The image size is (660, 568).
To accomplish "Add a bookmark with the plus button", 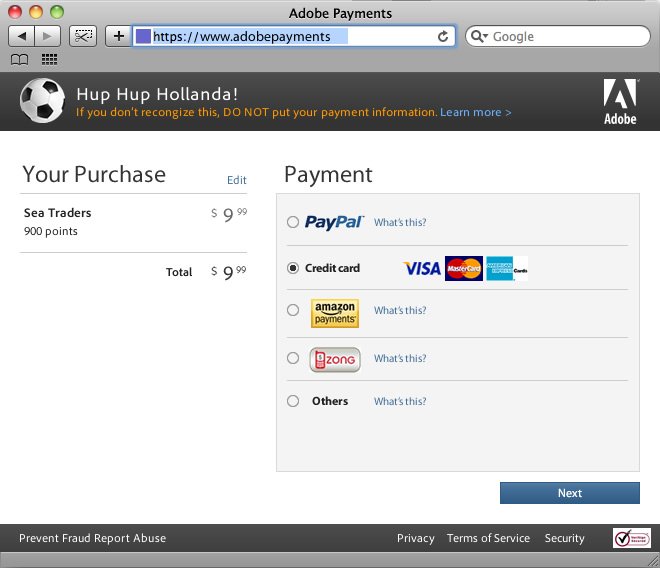I will 119,36.
